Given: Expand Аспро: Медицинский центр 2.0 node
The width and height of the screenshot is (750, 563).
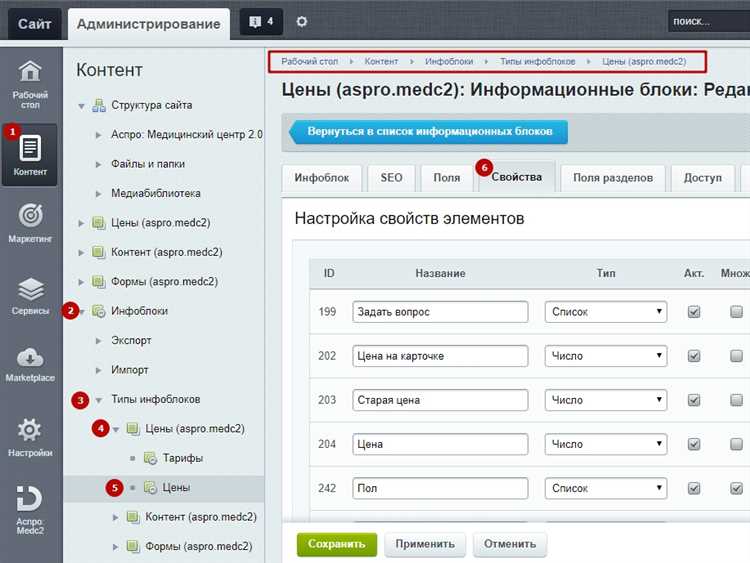Looking at the screenshot, I should click(x=99, y=135).
